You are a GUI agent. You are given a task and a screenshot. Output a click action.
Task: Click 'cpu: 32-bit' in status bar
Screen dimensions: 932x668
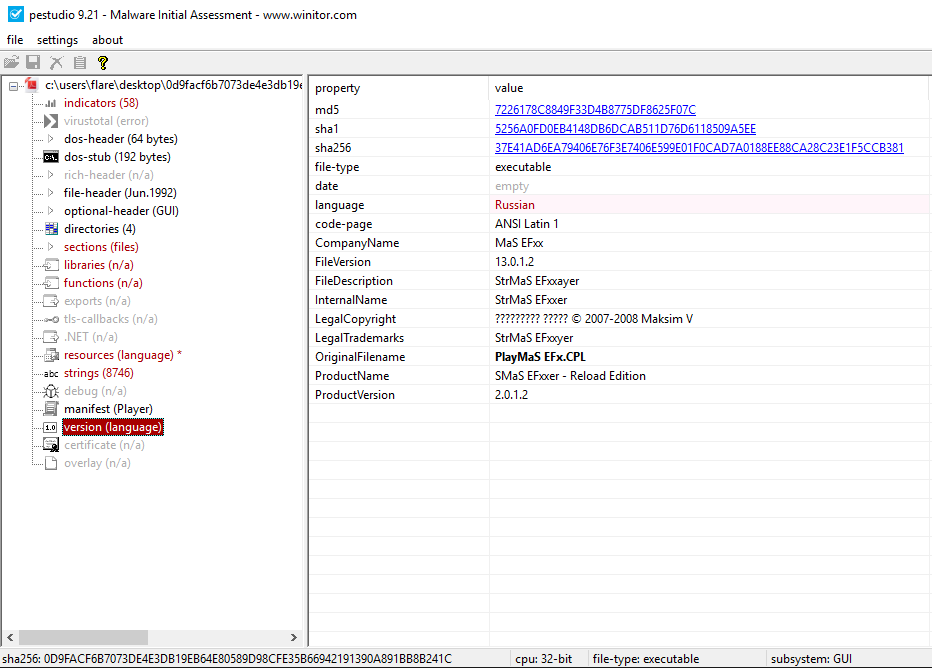[x=543, y=658]
